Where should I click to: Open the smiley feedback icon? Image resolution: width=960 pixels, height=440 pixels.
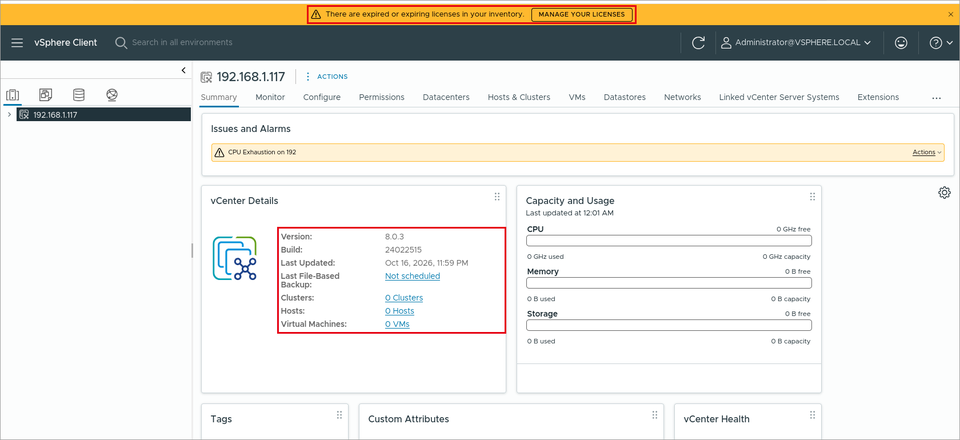click(901, 43)
